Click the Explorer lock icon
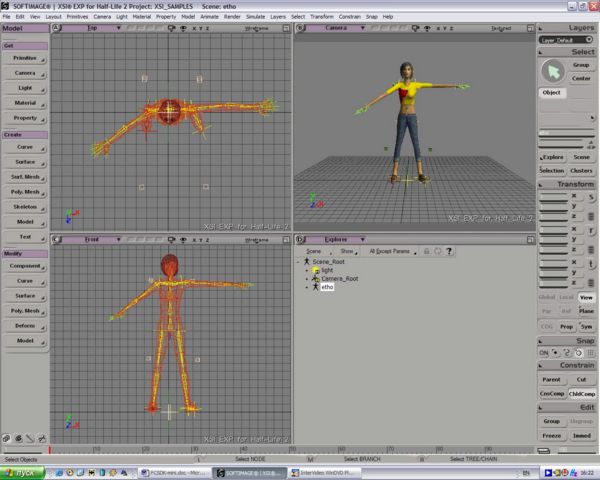 coord(426,251)
